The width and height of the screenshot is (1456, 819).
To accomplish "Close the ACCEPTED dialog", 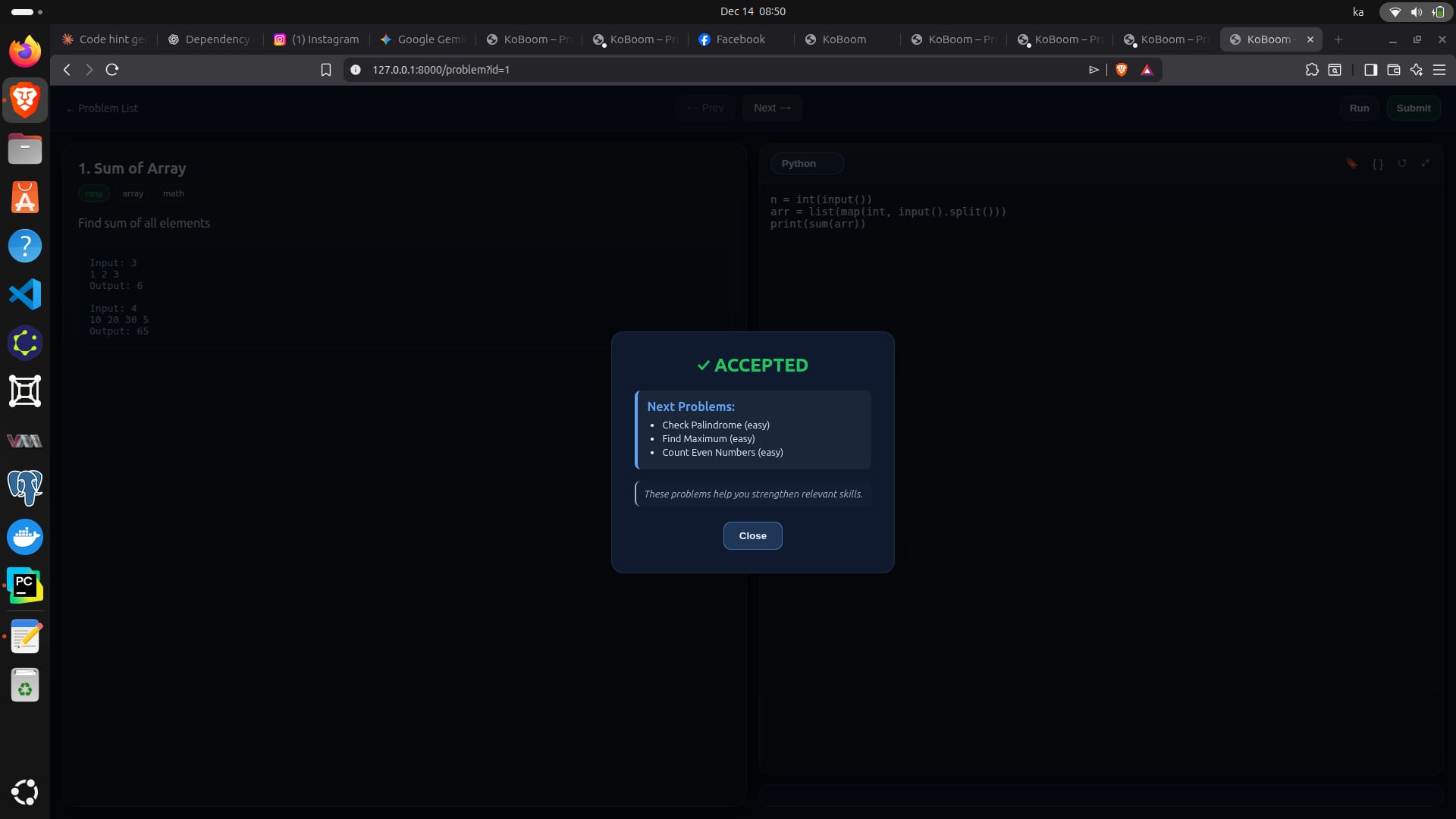I will coord(752,535).
